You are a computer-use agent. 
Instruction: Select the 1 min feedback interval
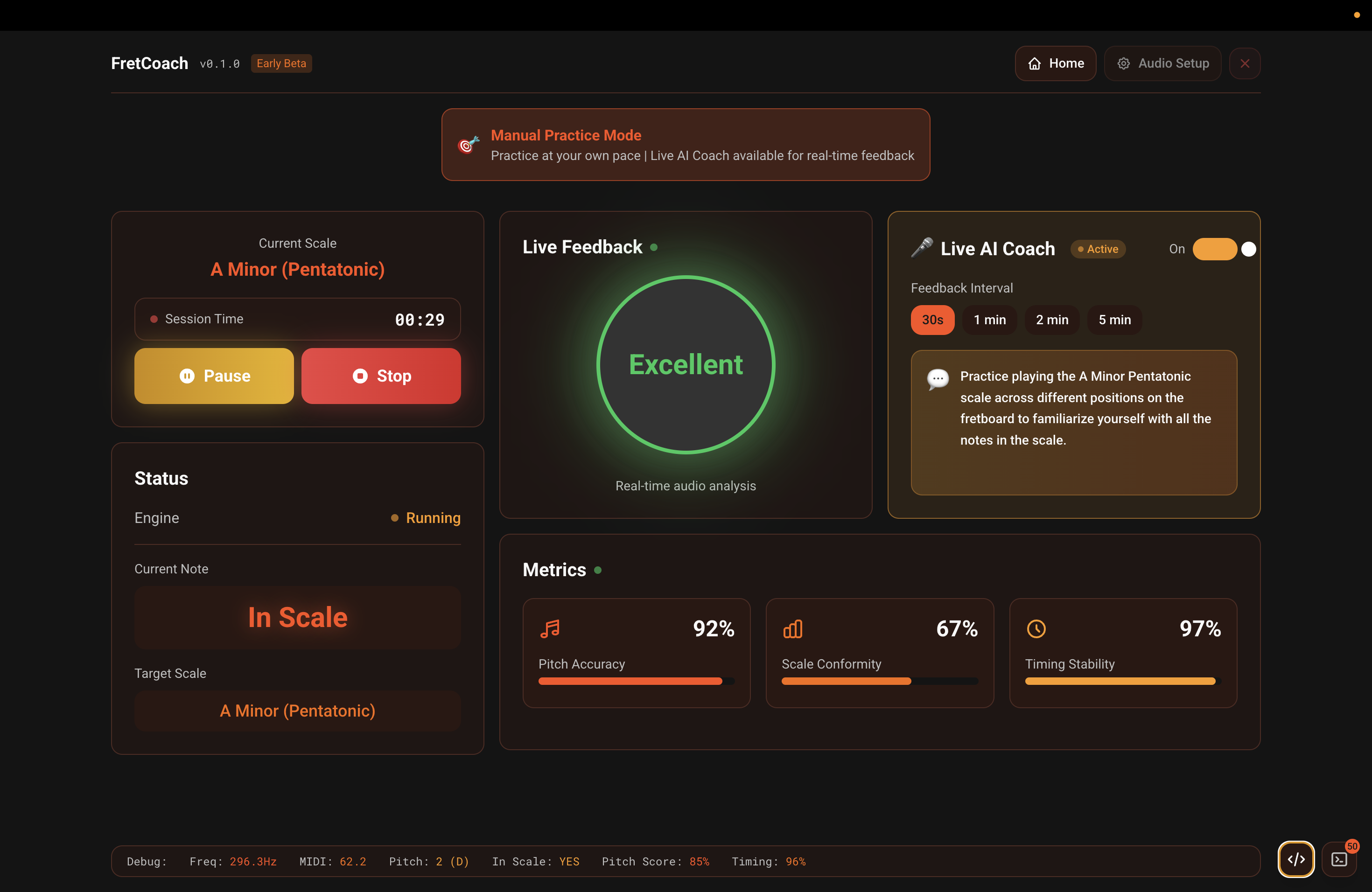(989, 320)
